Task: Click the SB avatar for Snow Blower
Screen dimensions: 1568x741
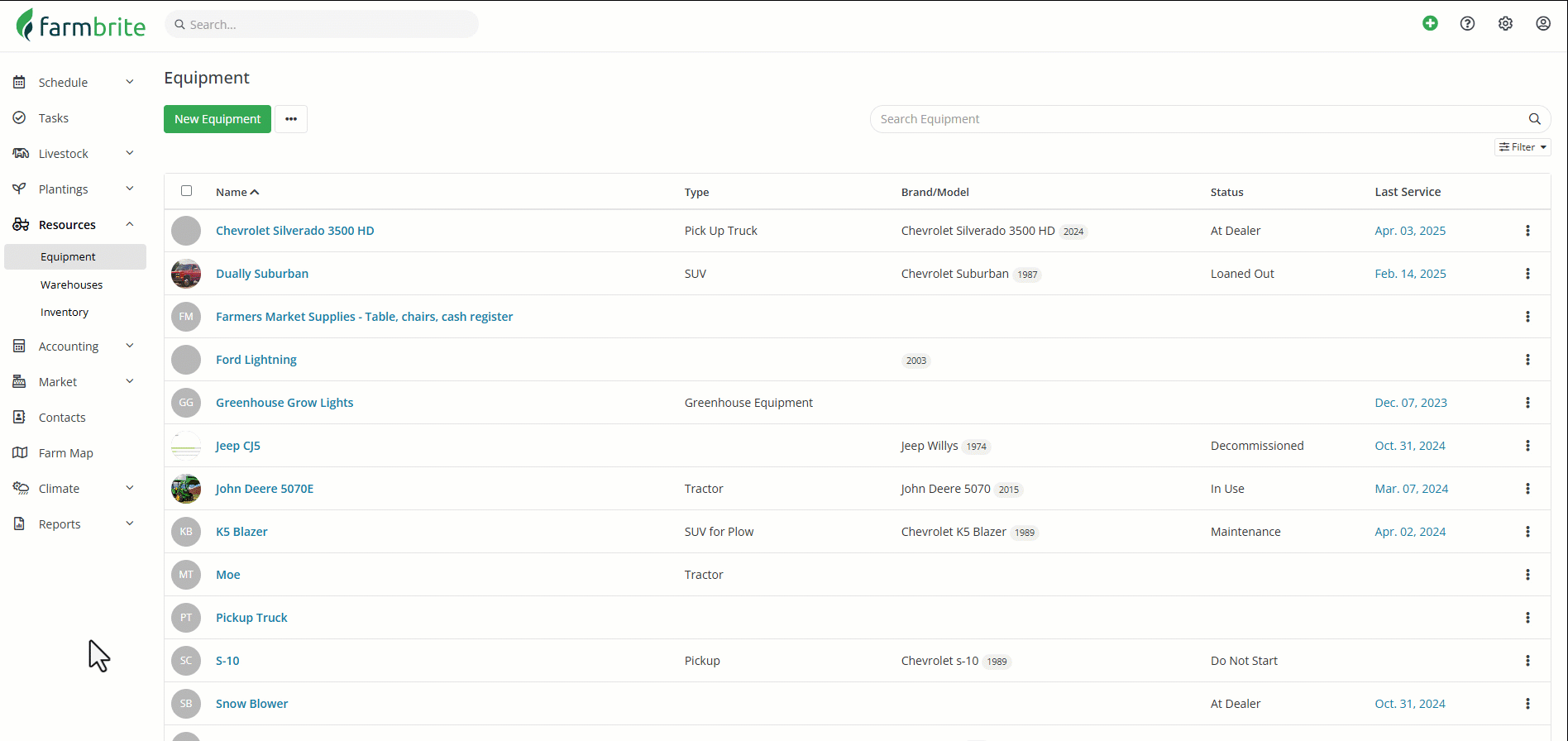Action: (x=186, y=704)
